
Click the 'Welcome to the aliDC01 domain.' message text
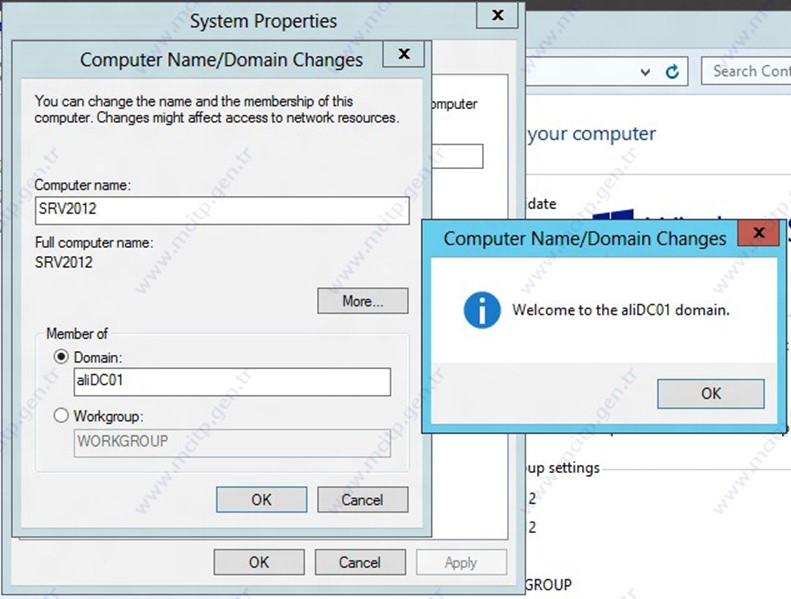(x=620, y=310)
